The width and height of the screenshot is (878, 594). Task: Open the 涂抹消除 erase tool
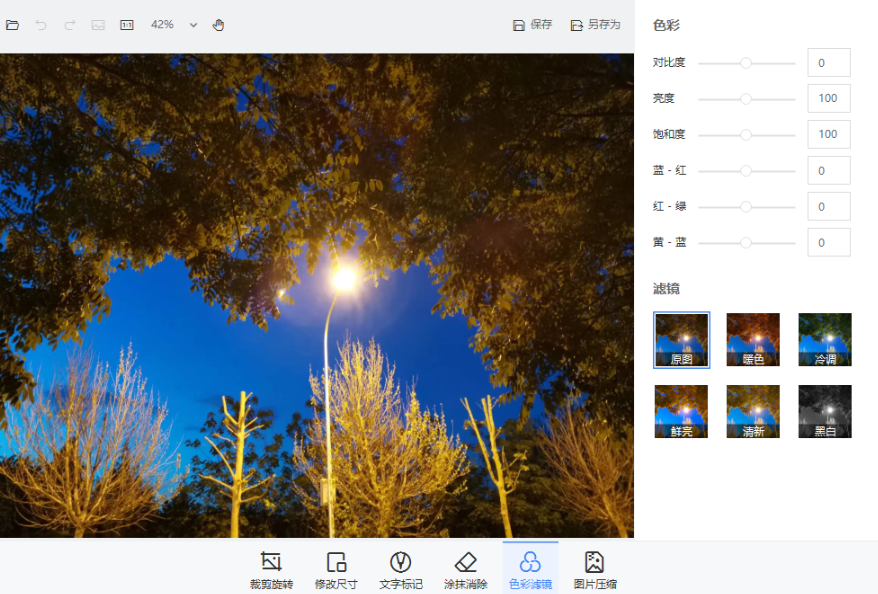coord(465,569)
